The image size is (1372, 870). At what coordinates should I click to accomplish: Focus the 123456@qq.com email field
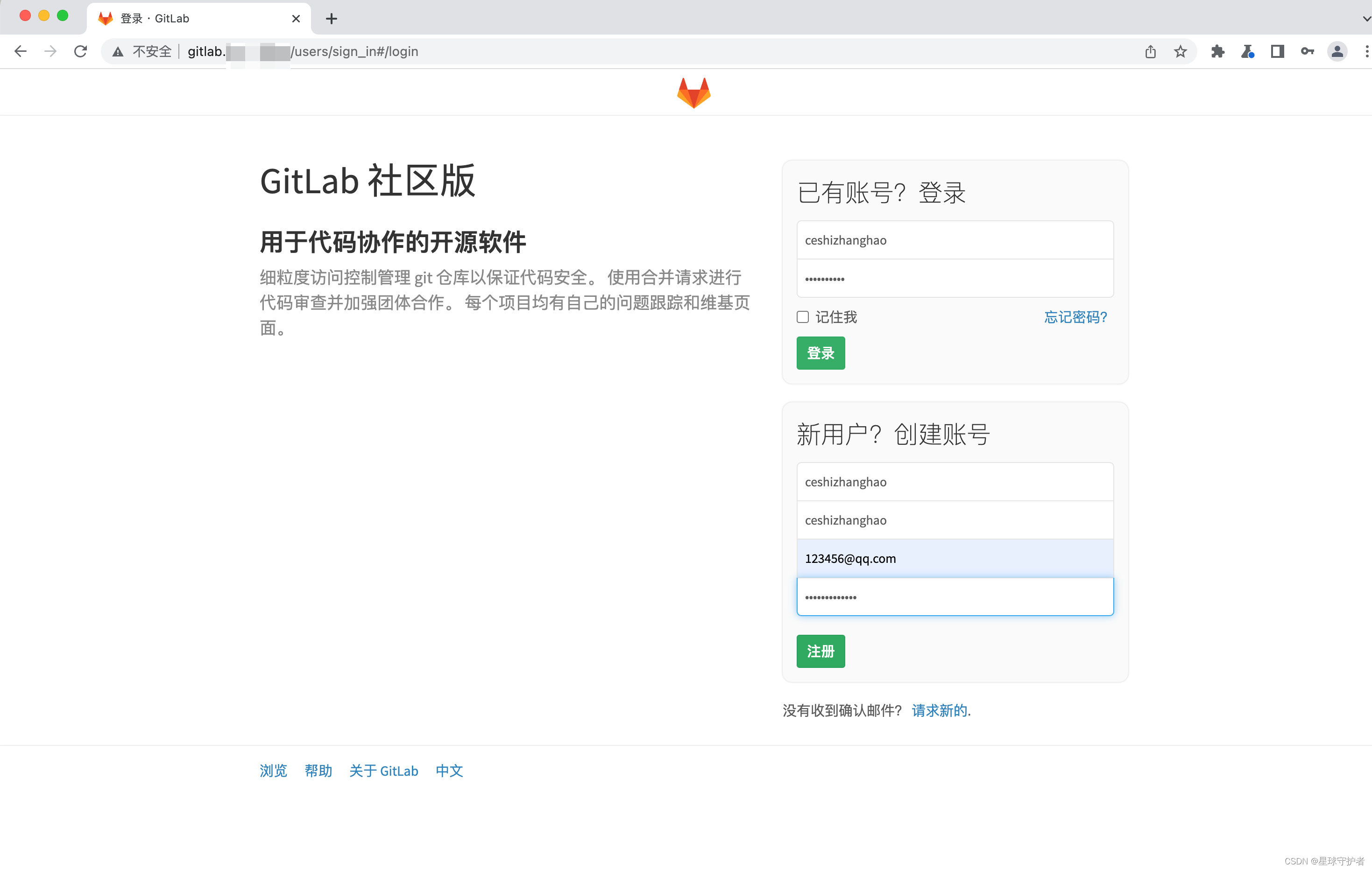pos(955,558)
